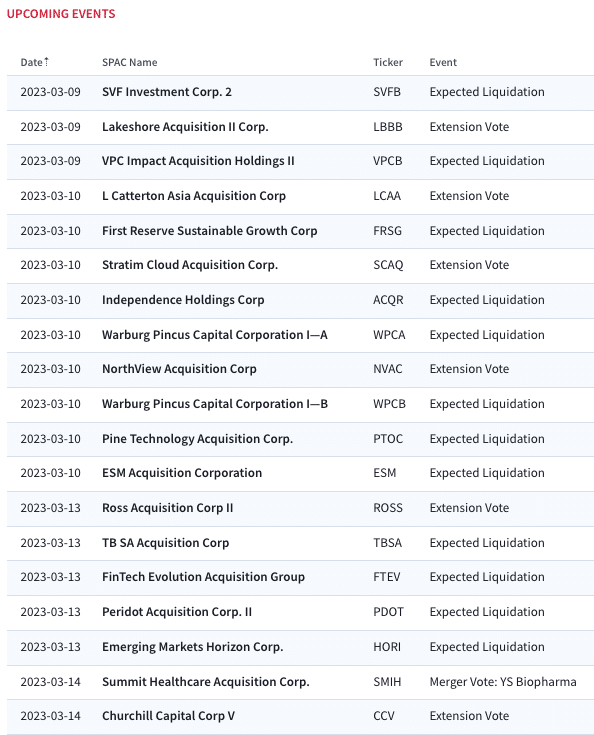
Task: Select ESM Acquisition Corporation entry
Action: click(182, 473)
